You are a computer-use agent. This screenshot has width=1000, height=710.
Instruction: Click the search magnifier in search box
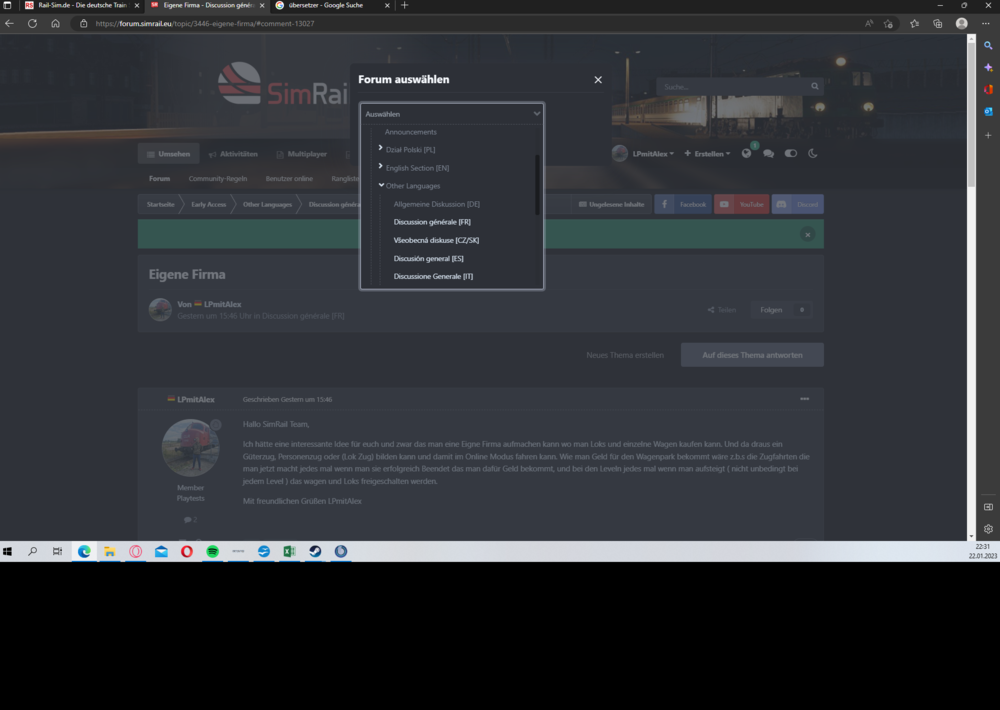tap(814, 86)
